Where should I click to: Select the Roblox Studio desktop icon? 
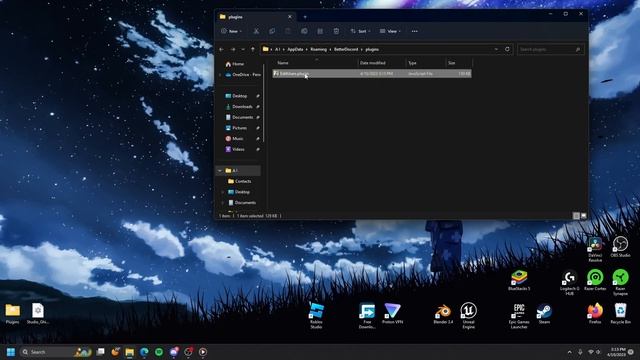click(316, 315)
